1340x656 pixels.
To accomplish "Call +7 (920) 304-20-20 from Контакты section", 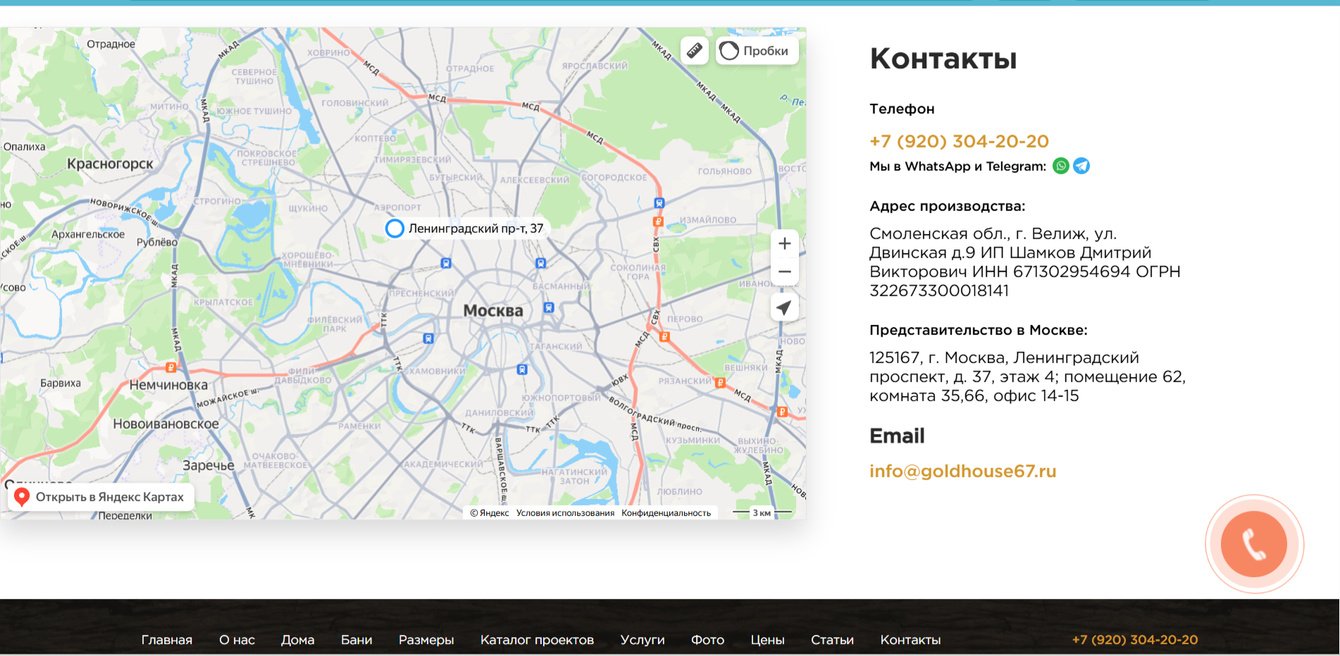I will click(959, 141).
